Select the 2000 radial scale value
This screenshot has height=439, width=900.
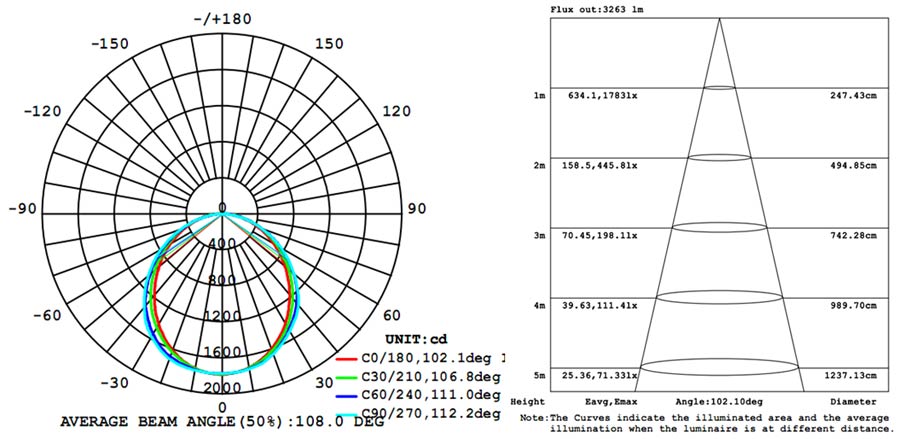pyautogui.click(x=222, y=388)
